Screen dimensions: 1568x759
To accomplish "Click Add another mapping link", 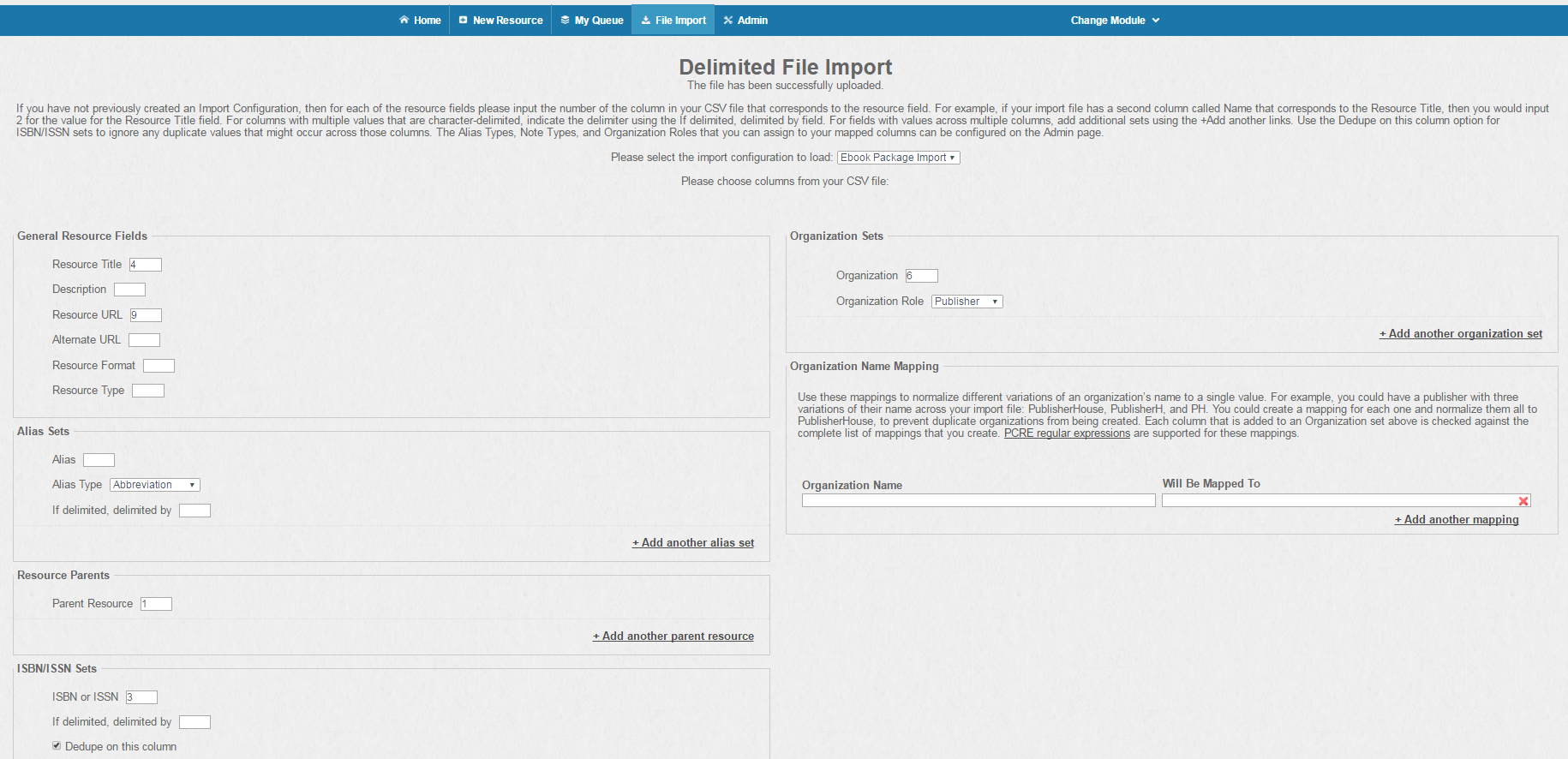I will tap(1457, 520).
